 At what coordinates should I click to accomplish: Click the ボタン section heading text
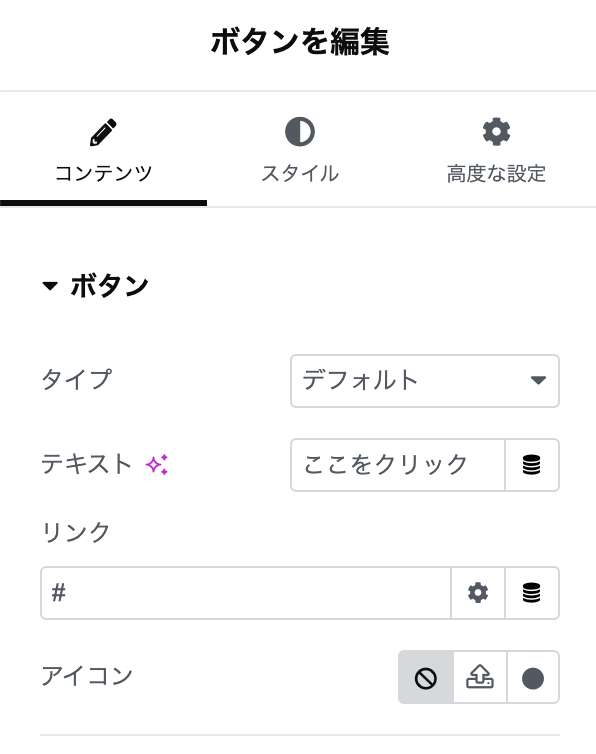click(x=110, y=286)
